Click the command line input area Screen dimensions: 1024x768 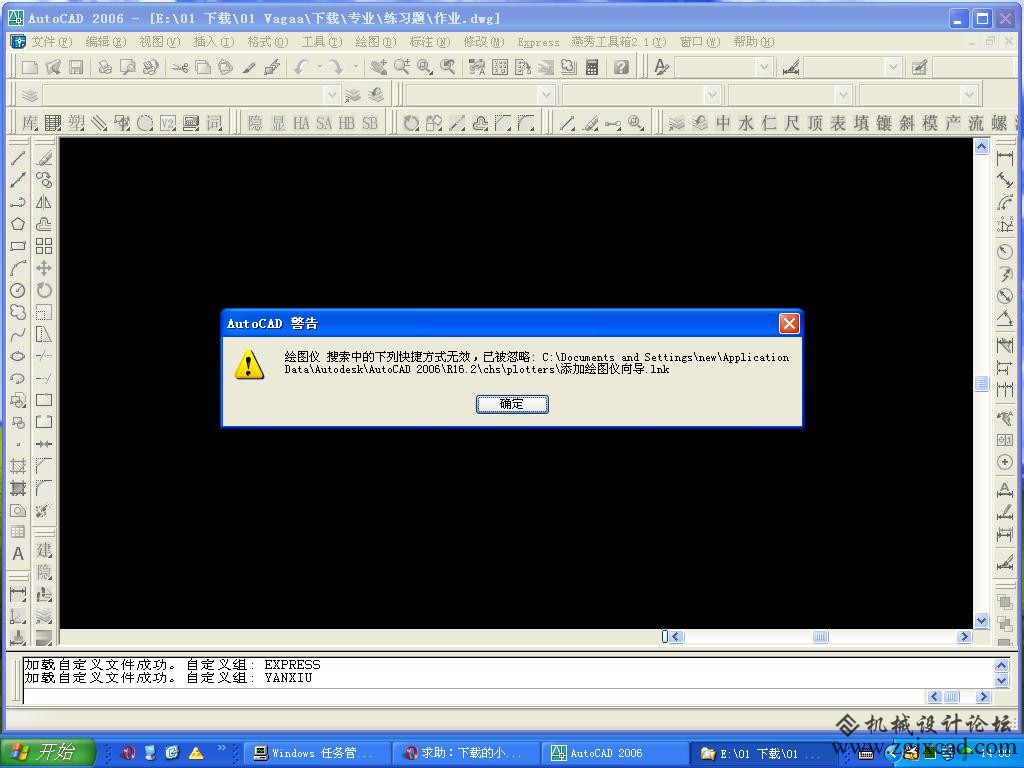pyautogui.click(x=474, y=697)
